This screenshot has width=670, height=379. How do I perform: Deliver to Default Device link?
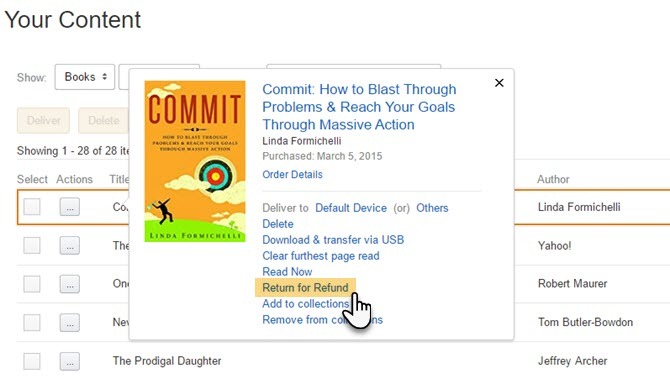351,208
